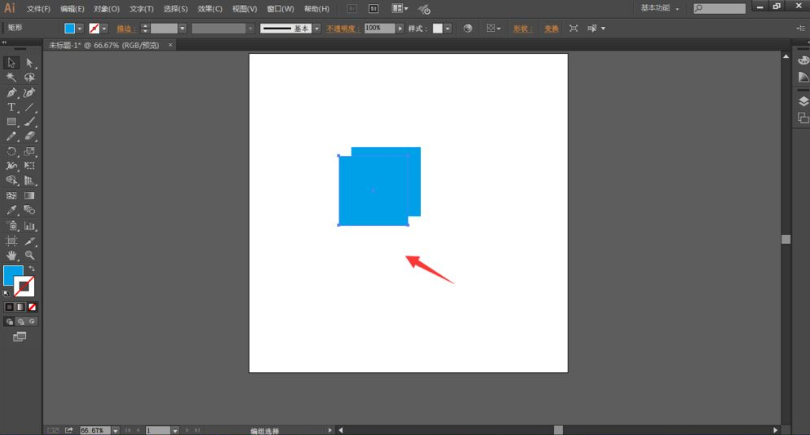Collapse the tools panel double-arrow
Viewport: 810px width, 435px height.
4,43
